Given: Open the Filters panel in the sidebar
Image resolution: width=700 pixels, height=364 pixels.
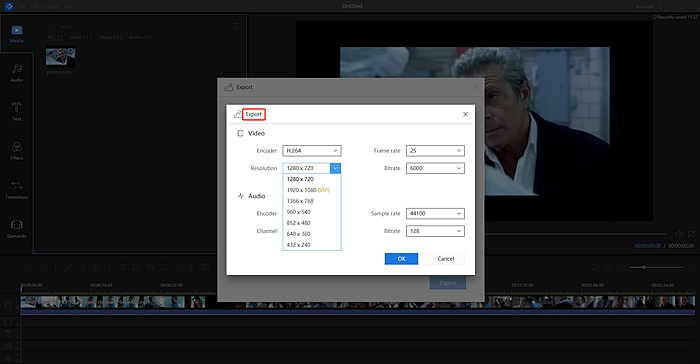Looking at the screenshot, I should tap(17, 151).
